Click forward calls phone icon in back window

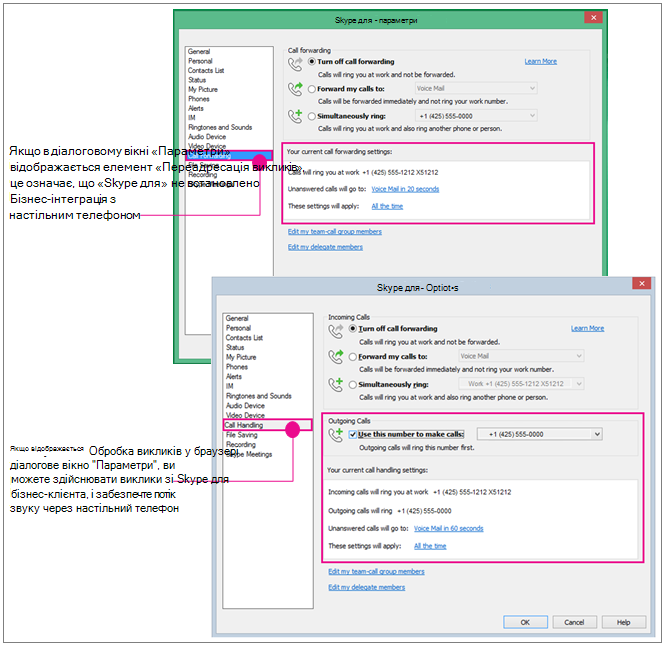coord(295,89)
